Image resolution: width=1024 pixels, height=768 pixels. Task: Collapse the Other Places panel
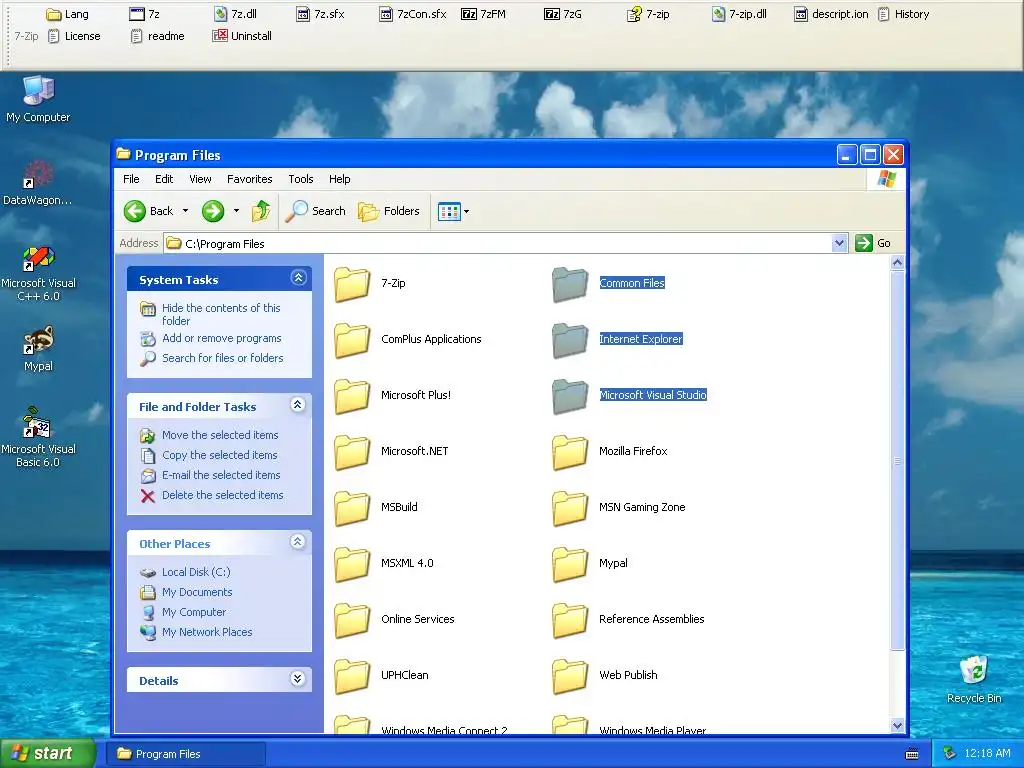pyautogui.click(x=298, y=541)
